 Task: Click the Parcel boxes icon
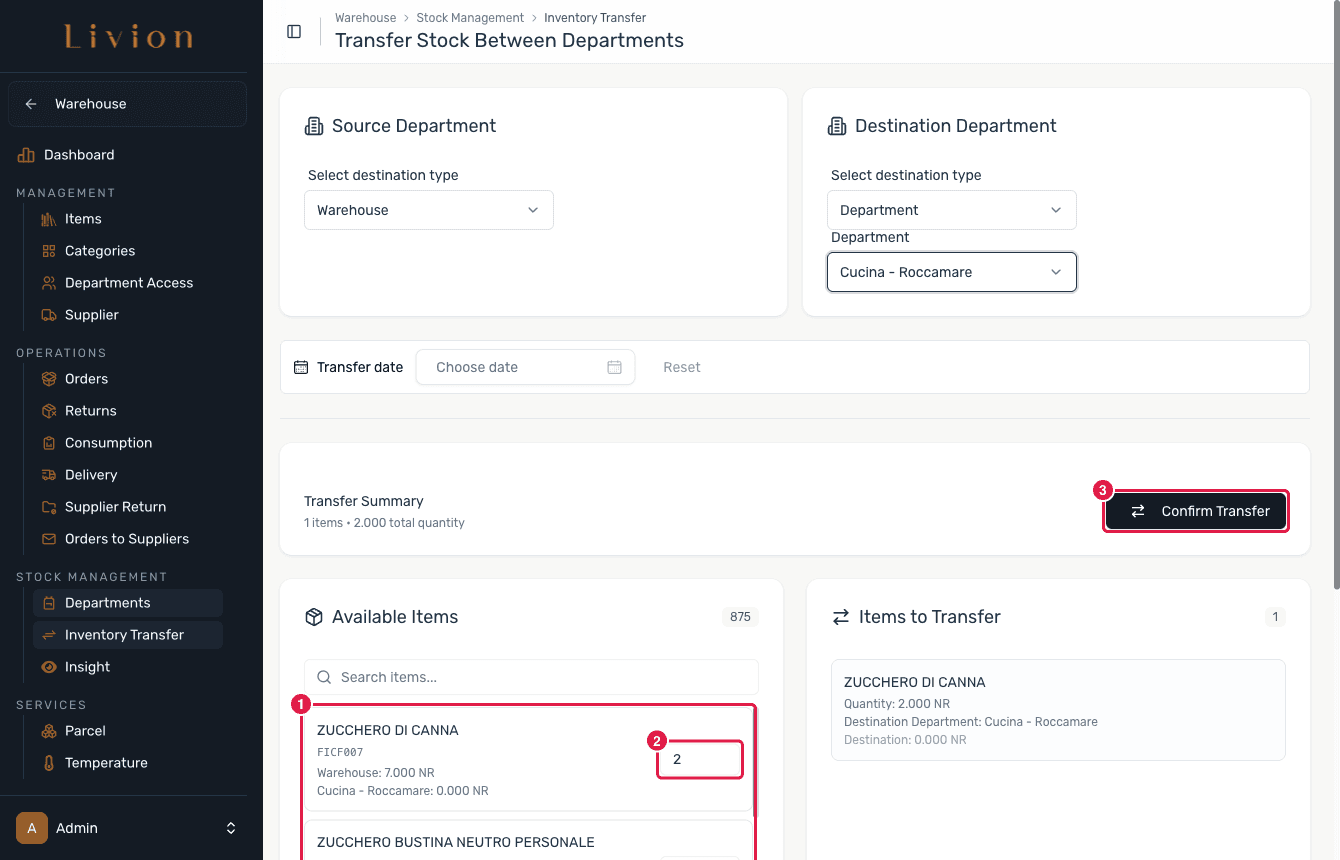(x=48, y=731)
